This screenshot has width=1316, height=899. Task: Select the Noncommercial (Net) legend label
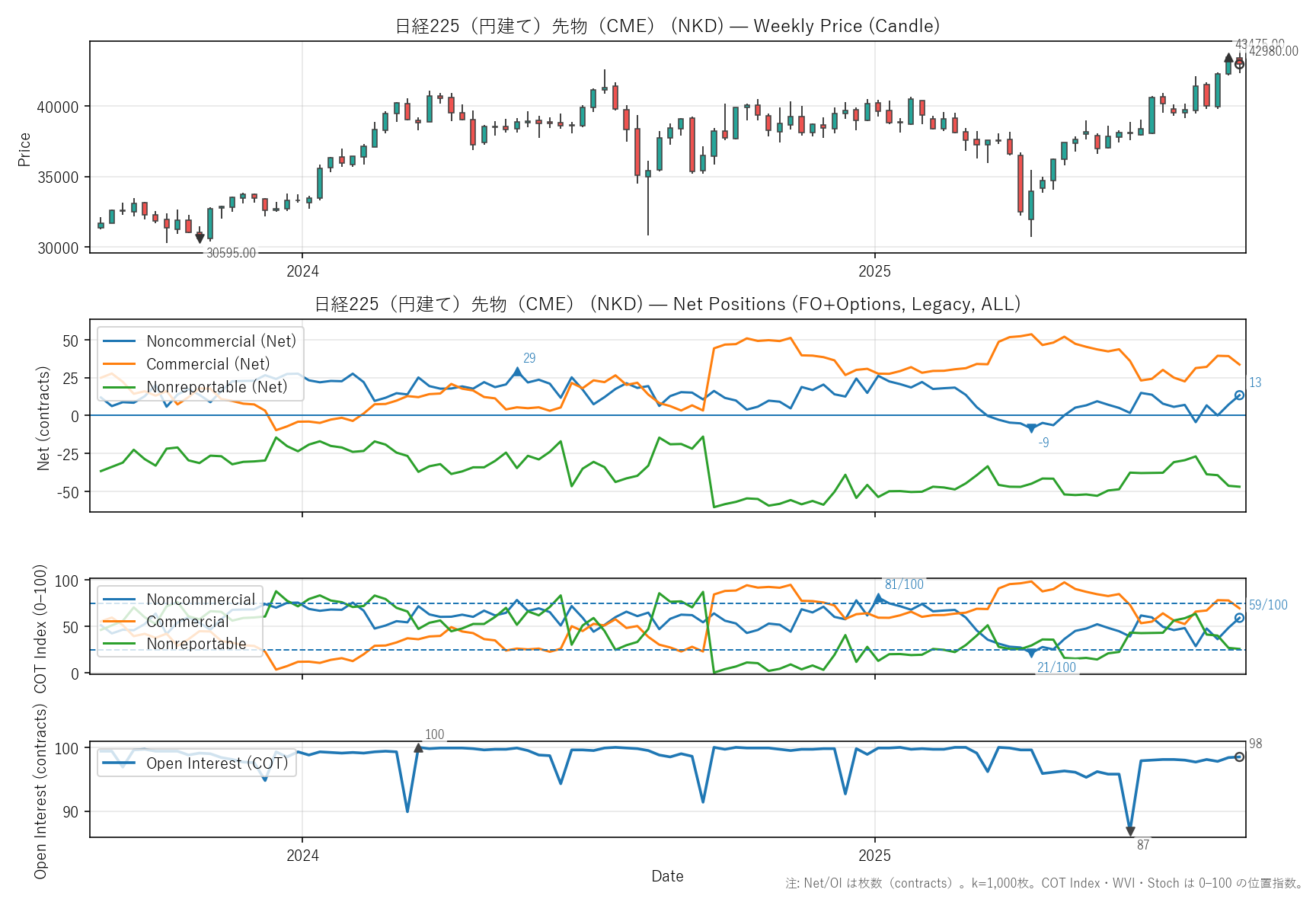pyautogui.click(x=222, y=341)
